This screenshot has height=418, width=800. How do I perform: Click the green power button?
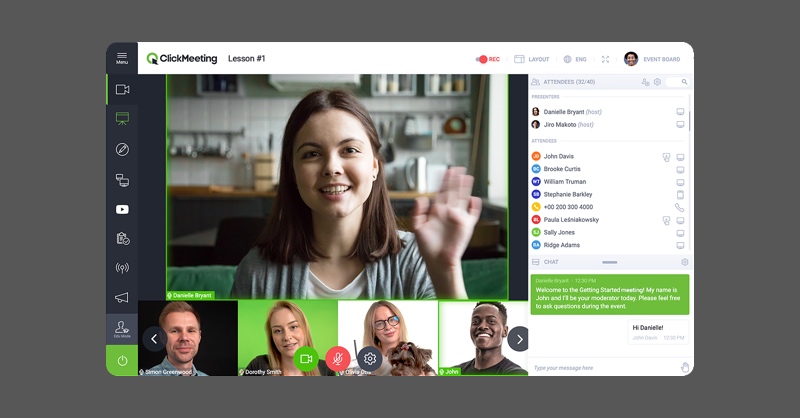coord(122,360)
